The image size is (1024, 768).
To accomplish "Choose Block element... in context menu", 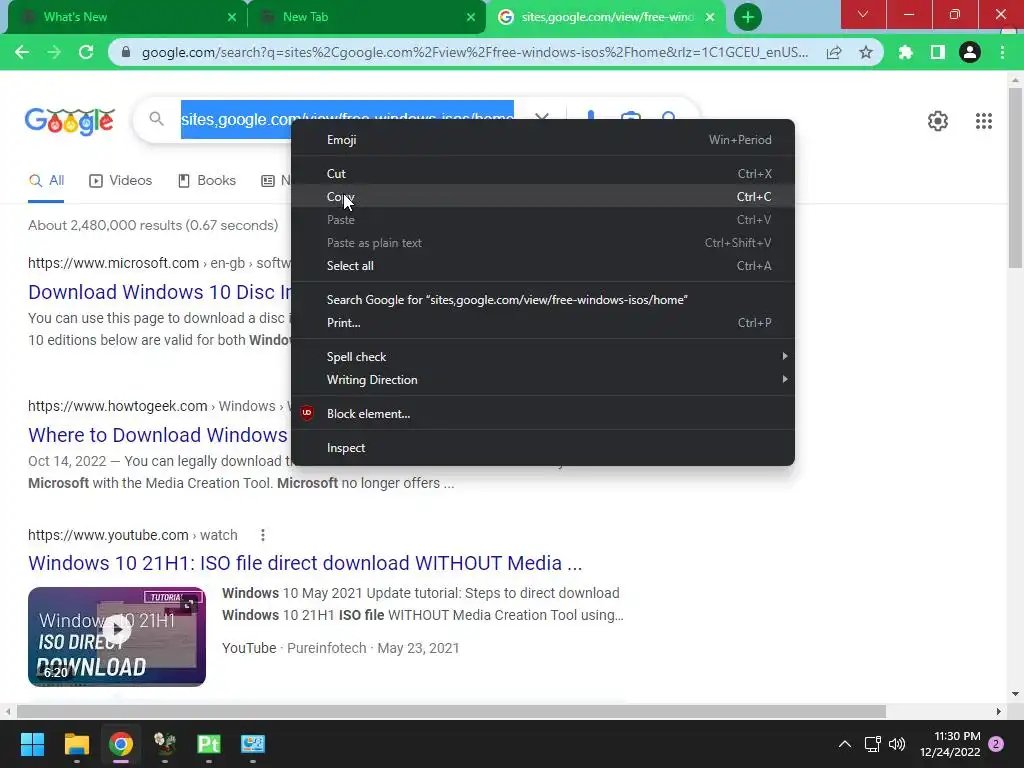I will point(543,413).
